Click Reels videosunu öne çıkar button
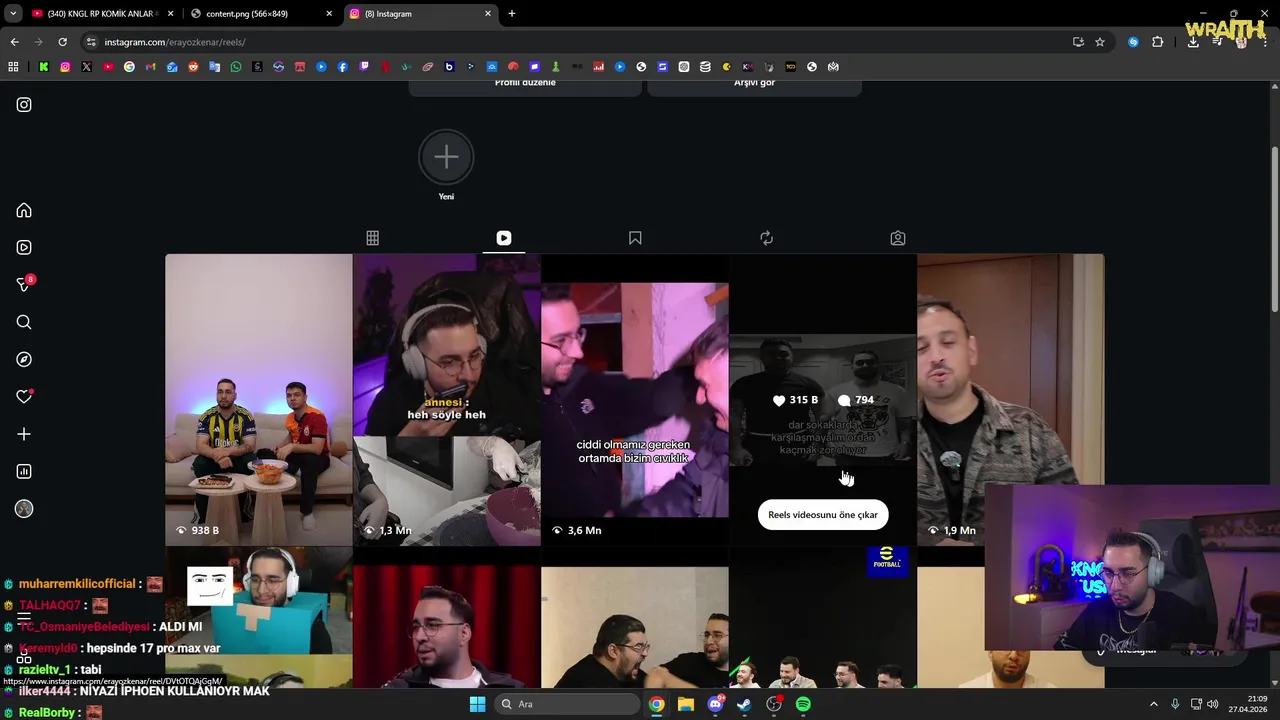This screenshot has height=720, width=1280. [x=823, y=515]
